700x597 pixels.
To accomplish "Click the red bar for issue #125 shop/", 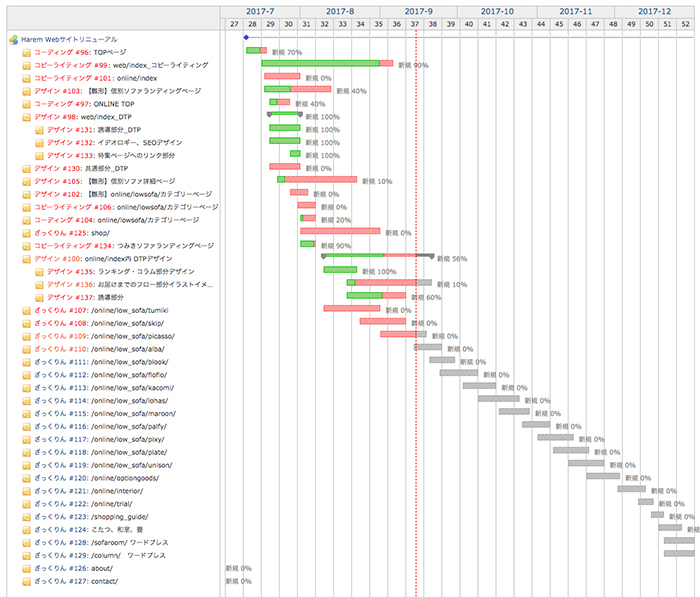I will click(340, 231).
